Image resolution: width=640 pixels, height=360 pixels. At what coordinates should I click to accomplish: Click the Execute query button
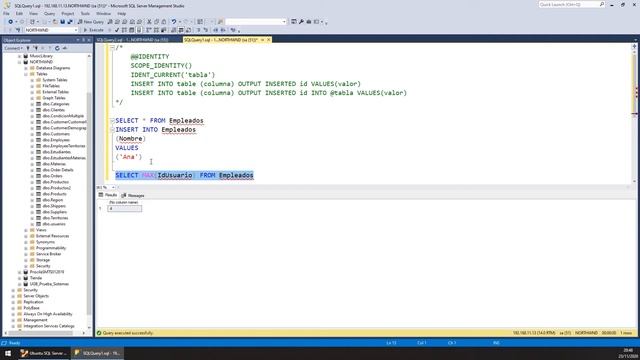pyautogui.click(x=93, y=30)
